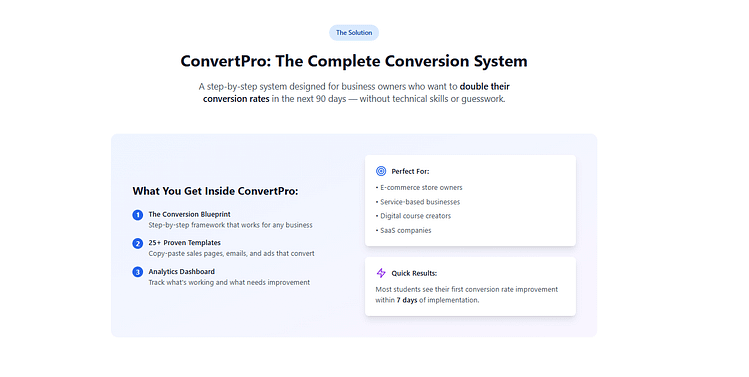Select "The Conversion Blueprint" title
The width and height of the screenshot is (749, 377).
(189, 214)
